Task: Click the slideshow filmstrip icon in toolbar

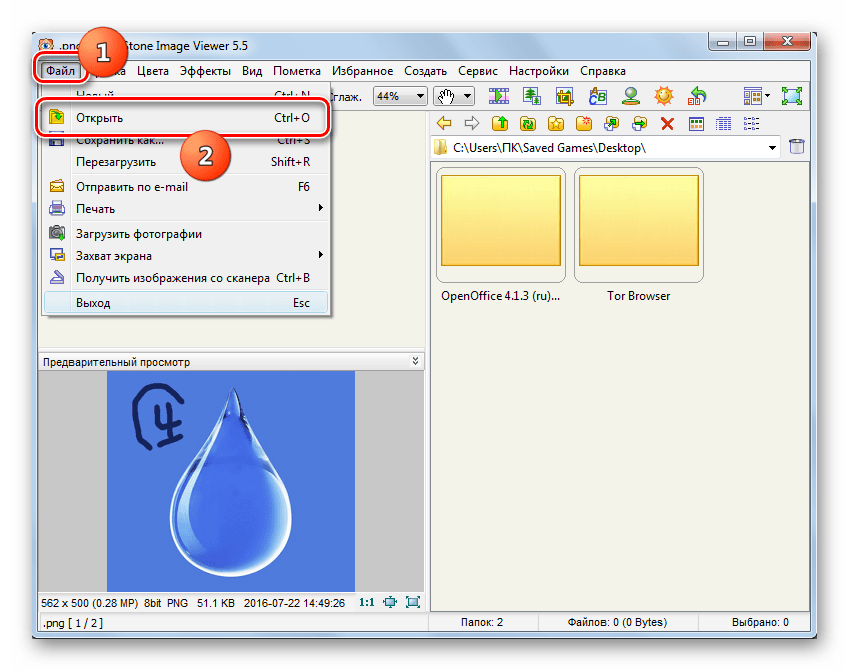Action: (499, 96)
